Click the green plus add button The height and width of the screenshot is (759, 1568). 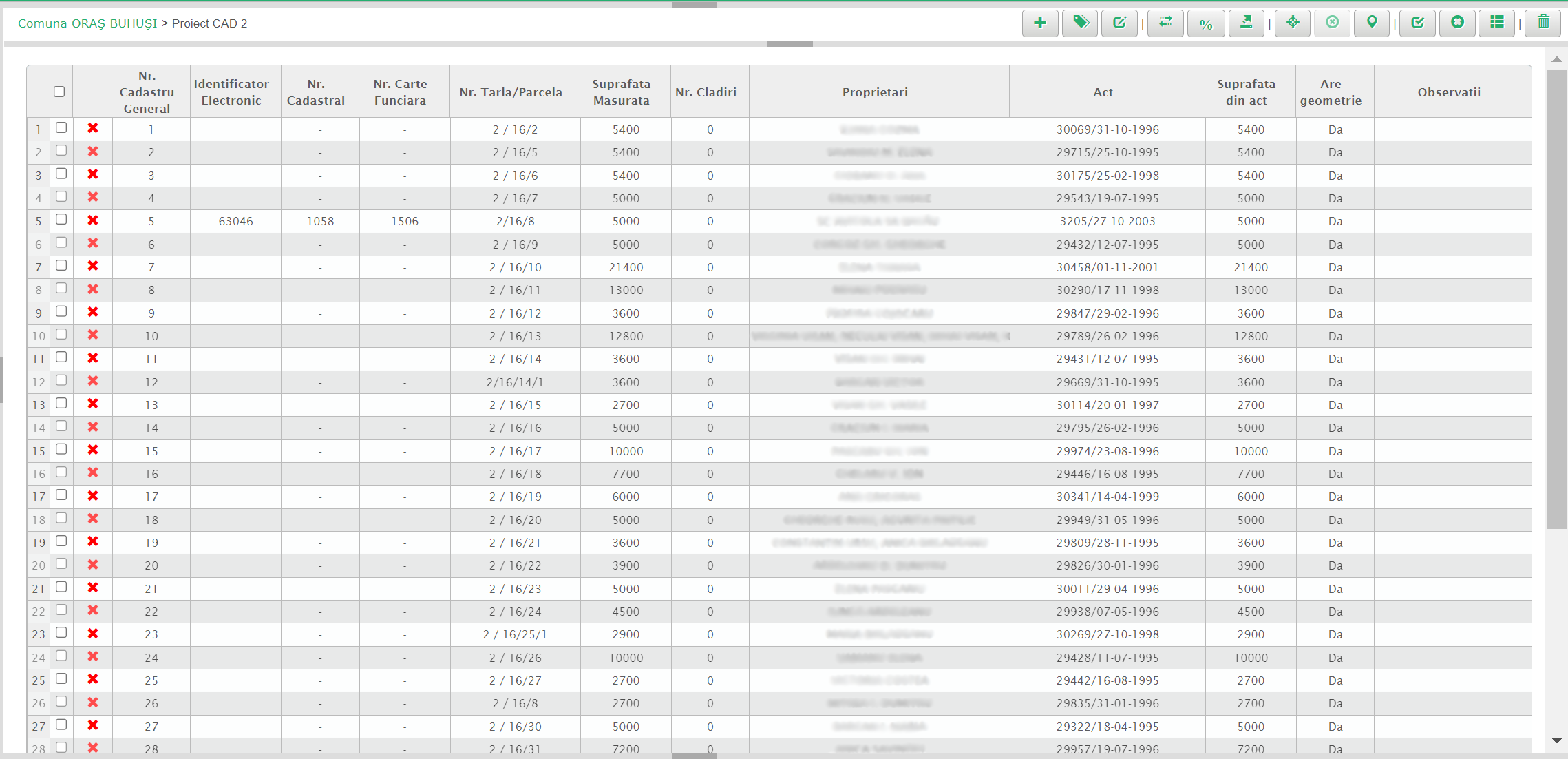pyautogui.click(x=1039, y=23)
